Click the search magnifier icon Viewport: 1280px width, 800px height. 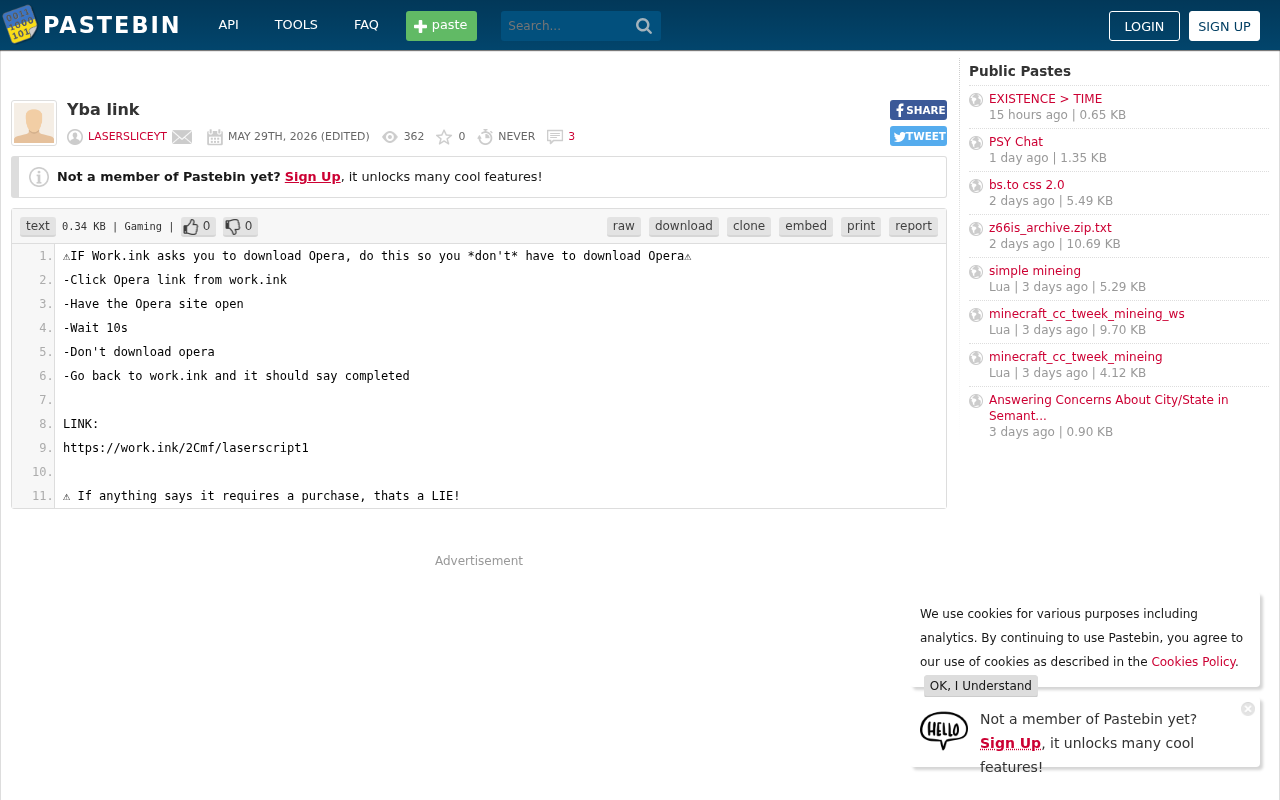tap(644, 26)
